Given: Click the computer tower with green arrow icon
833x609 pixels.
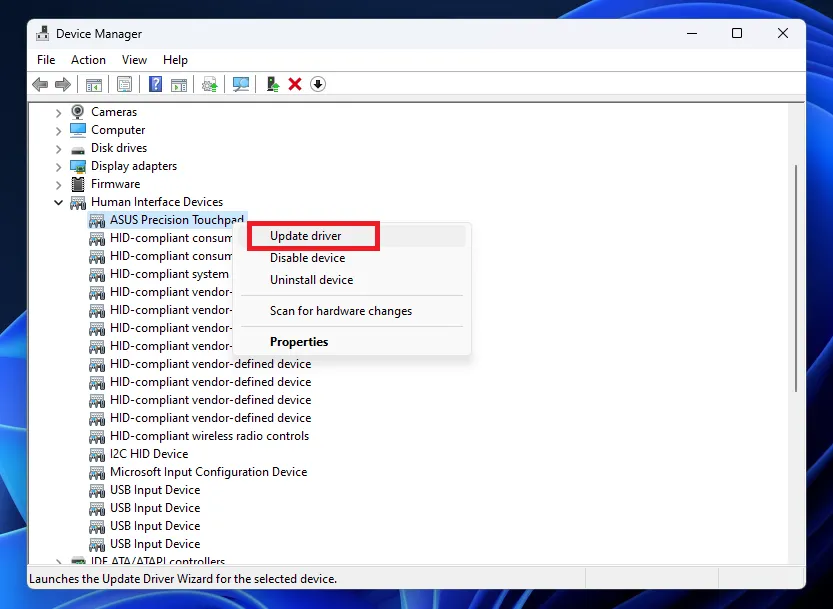Looking at the screenshot, I should click(x=273, y=84).
